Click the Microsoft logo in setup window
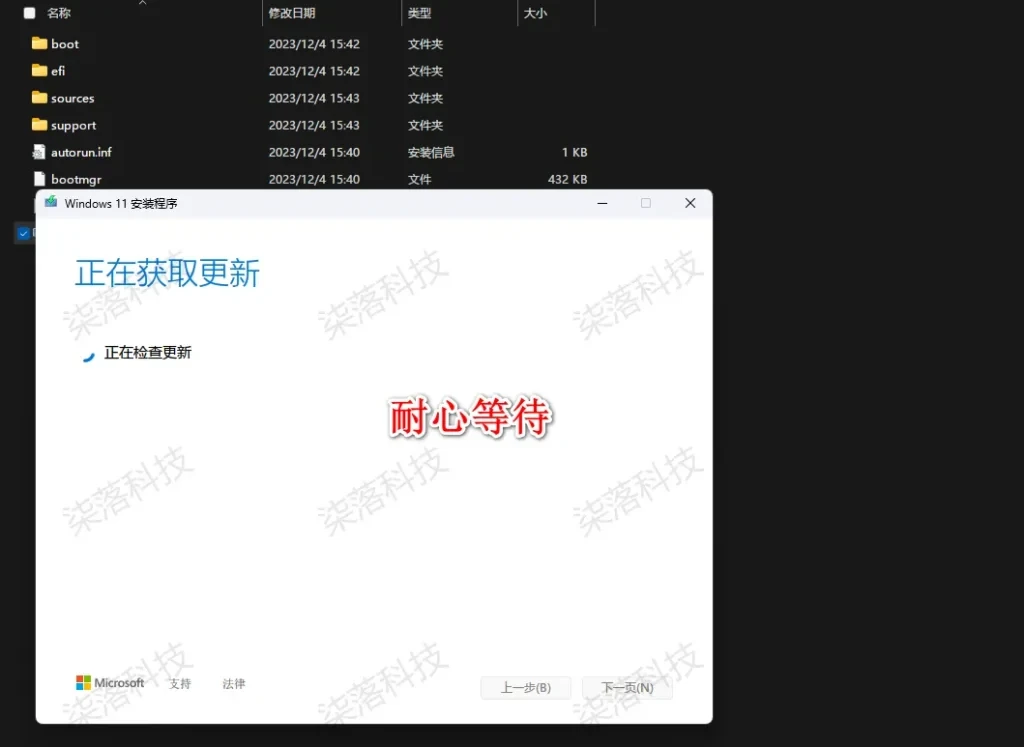Image resolution: width=1024 pixels, height=747 pixels. point(110,682)
